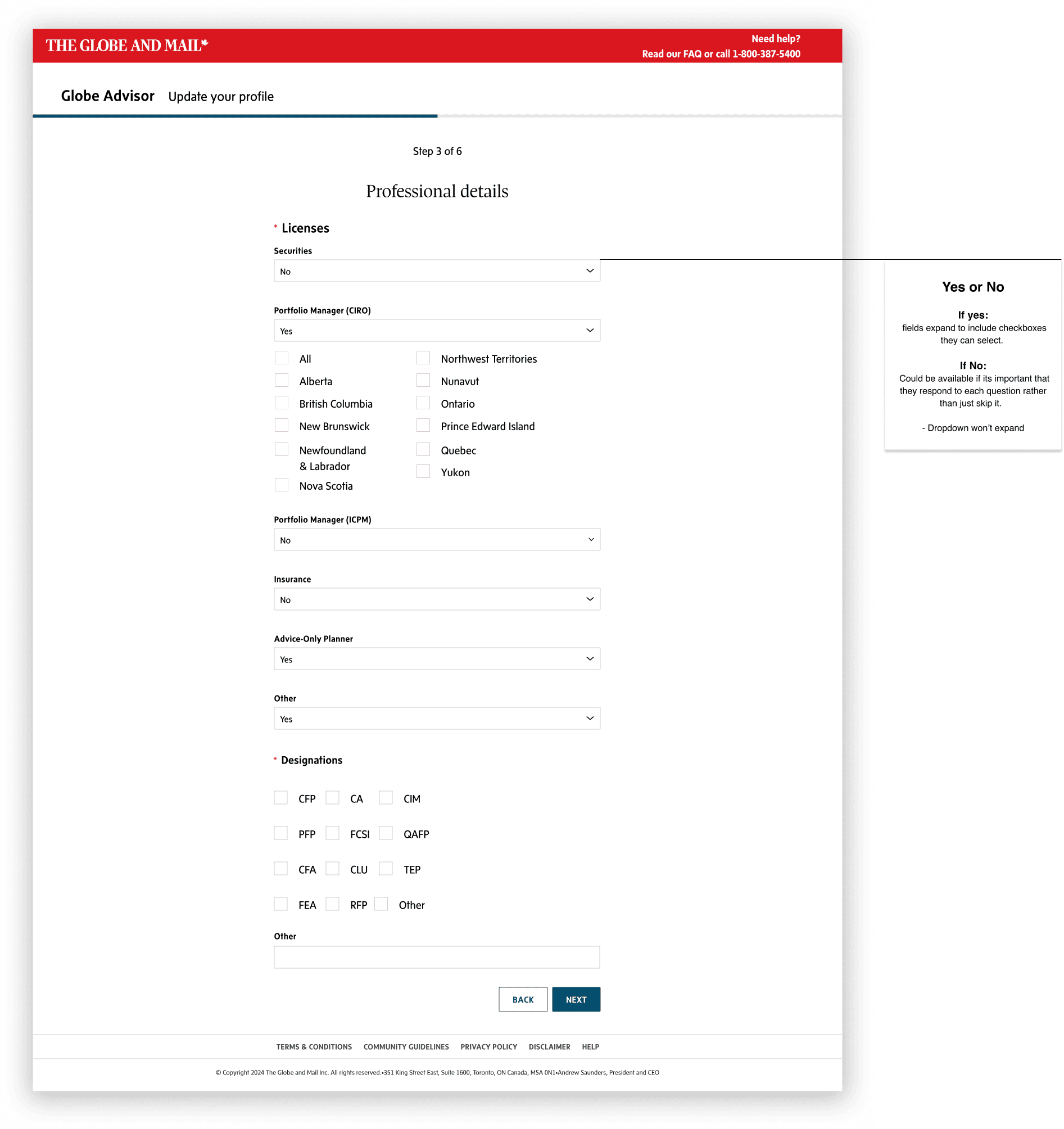Image resolution: width=1064 pixels, height=1129 pixels.
Task: Click the NEXT button
Action: [x=576, y=1000]
